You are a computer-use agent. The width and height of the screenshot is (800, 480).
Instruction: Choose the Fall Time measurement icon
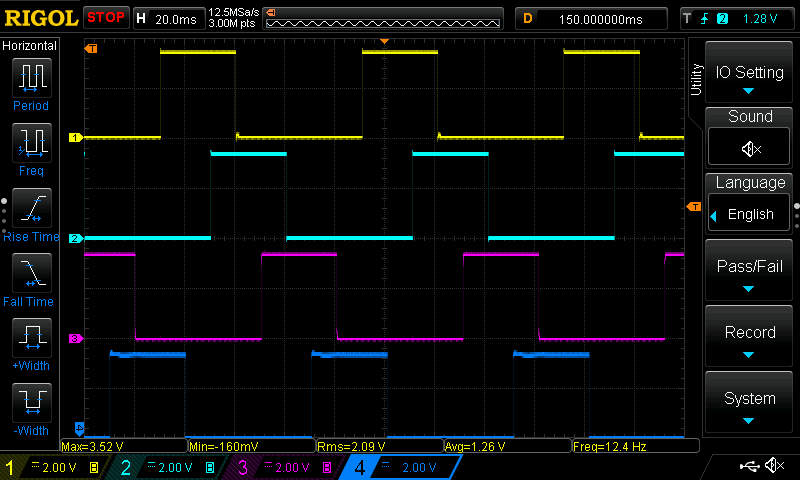pyautogui.click(x=32, y=272)
